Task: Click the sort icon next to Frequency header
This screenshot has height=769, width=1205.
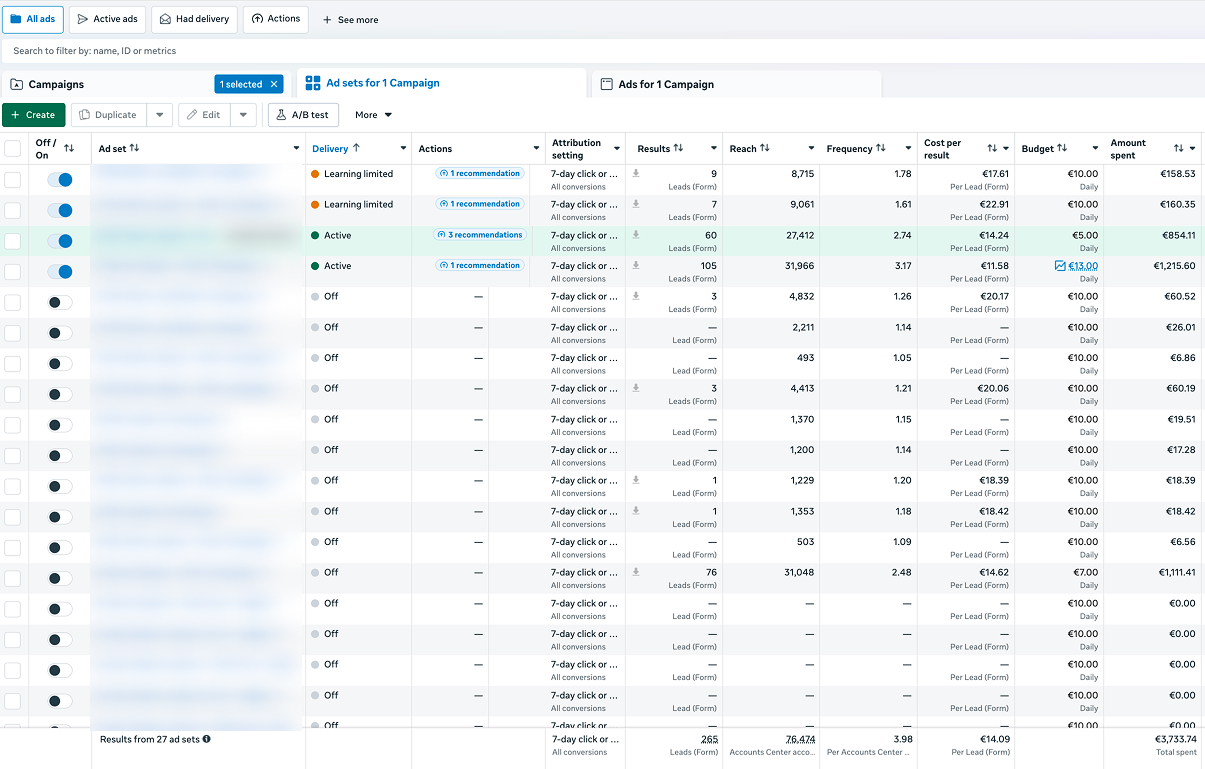Action: tap(881, 148)
